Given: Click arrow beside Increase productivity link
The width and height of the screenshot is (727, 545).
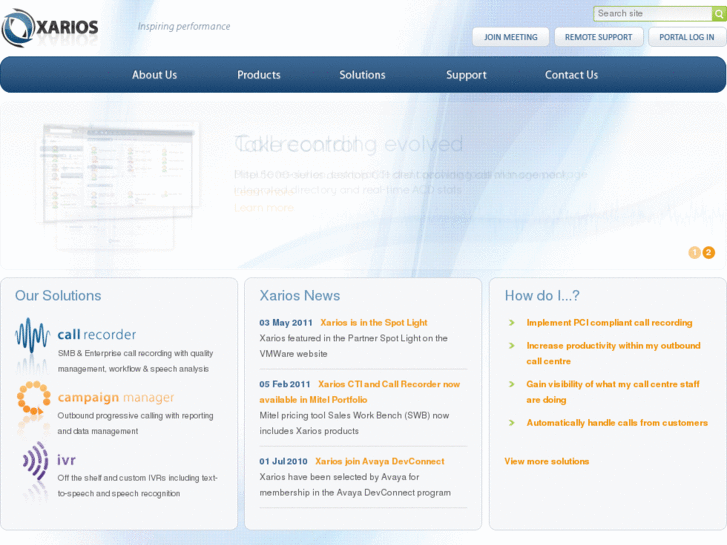Looking at the screenshot, I should point(512,346).
